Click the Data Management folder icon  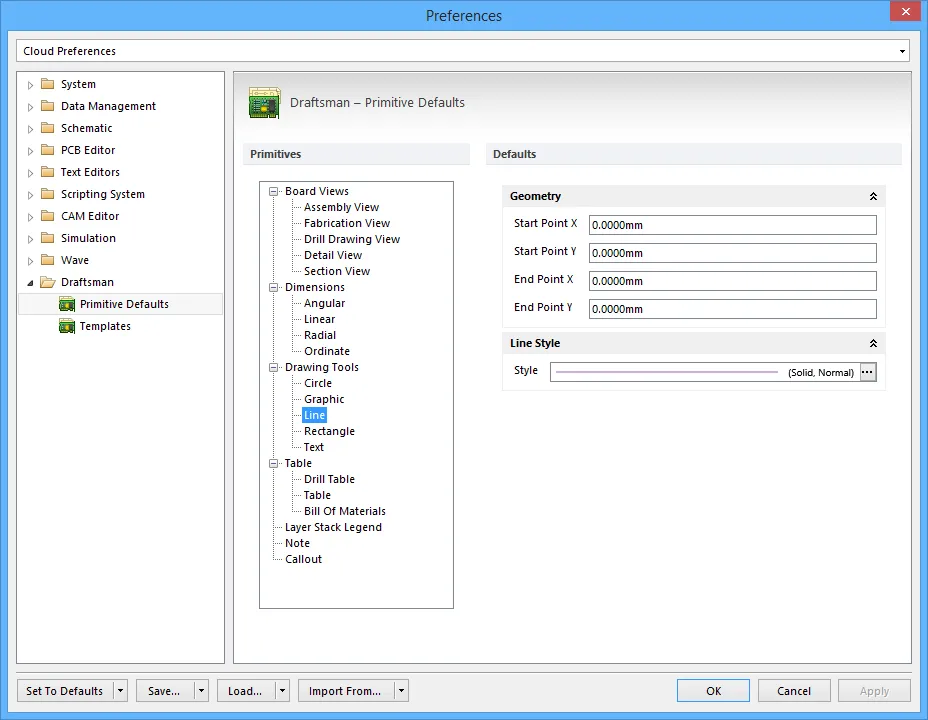(47, 106)
